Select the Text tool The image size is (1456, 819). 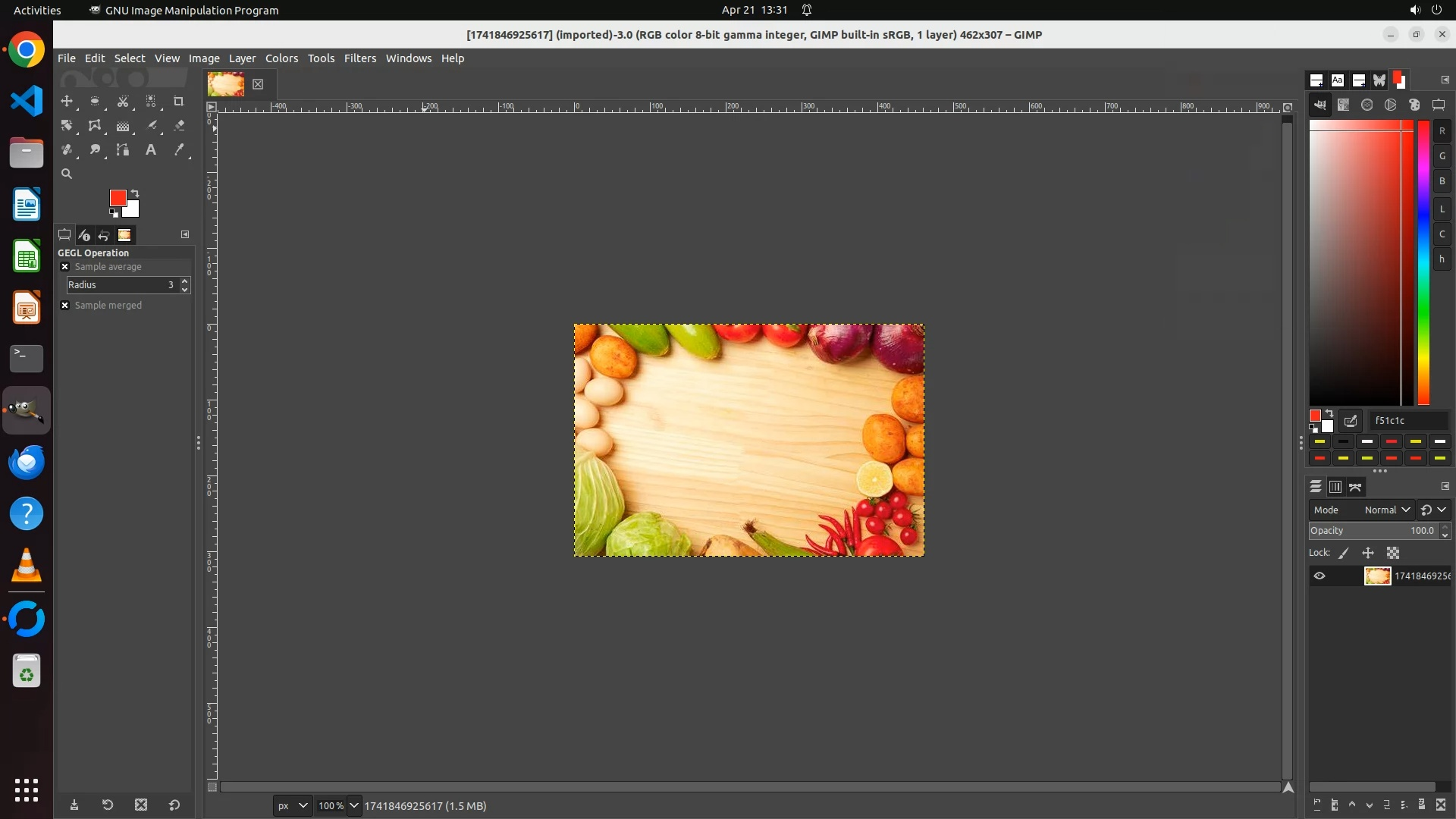(151, 150)
